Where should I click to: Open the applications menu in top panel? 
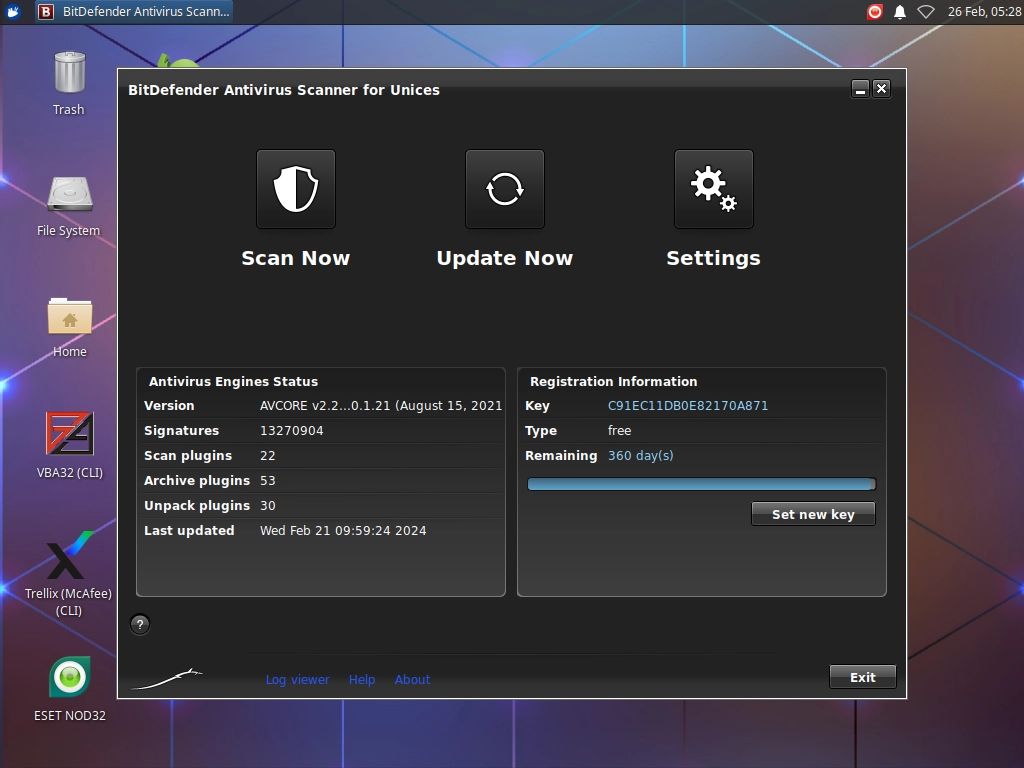(x=13, y=11)
